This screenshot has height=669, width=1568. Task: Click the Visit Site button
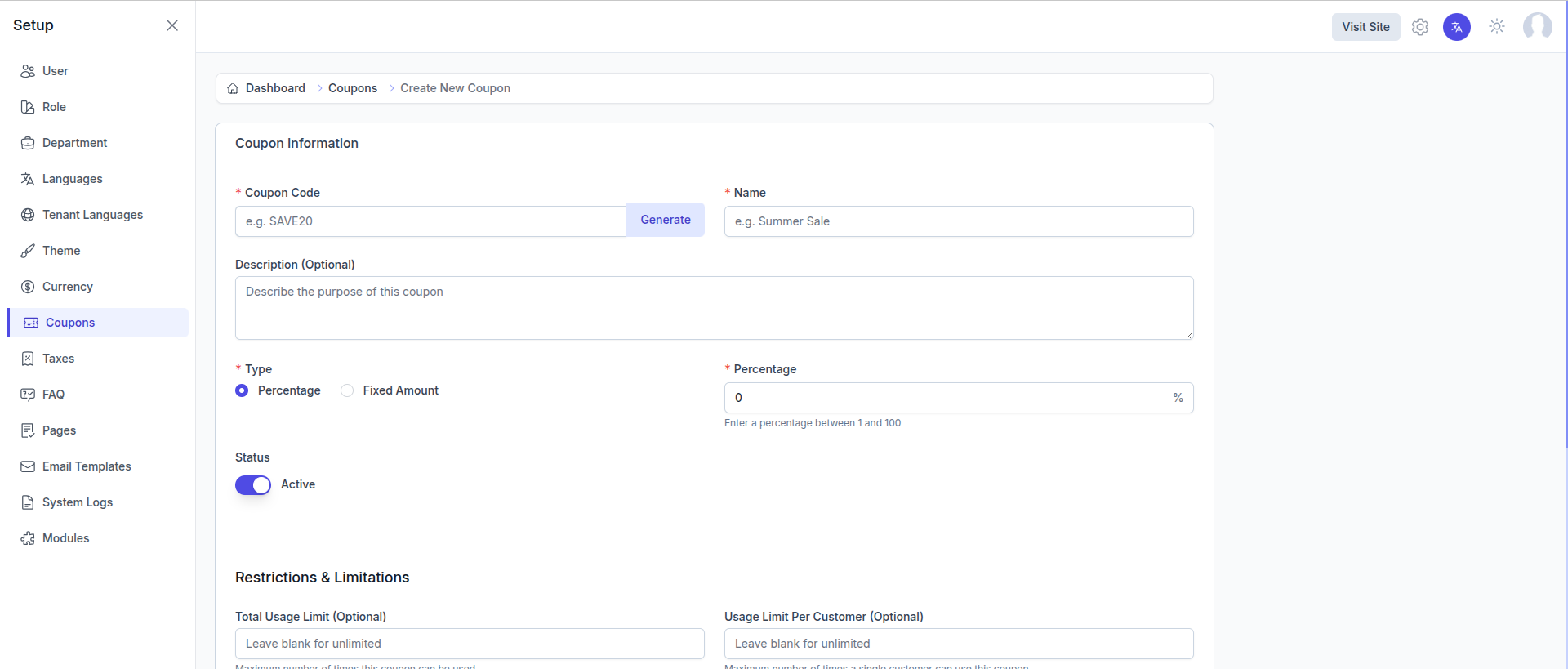[1365, 27]
